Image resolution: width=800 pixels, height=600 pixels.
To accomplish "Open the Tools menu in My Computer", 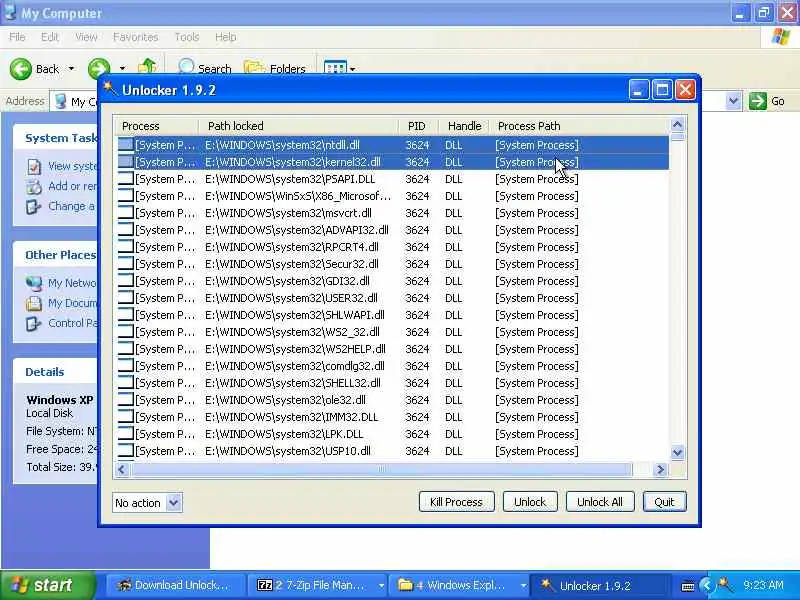I will click(187, 37).
